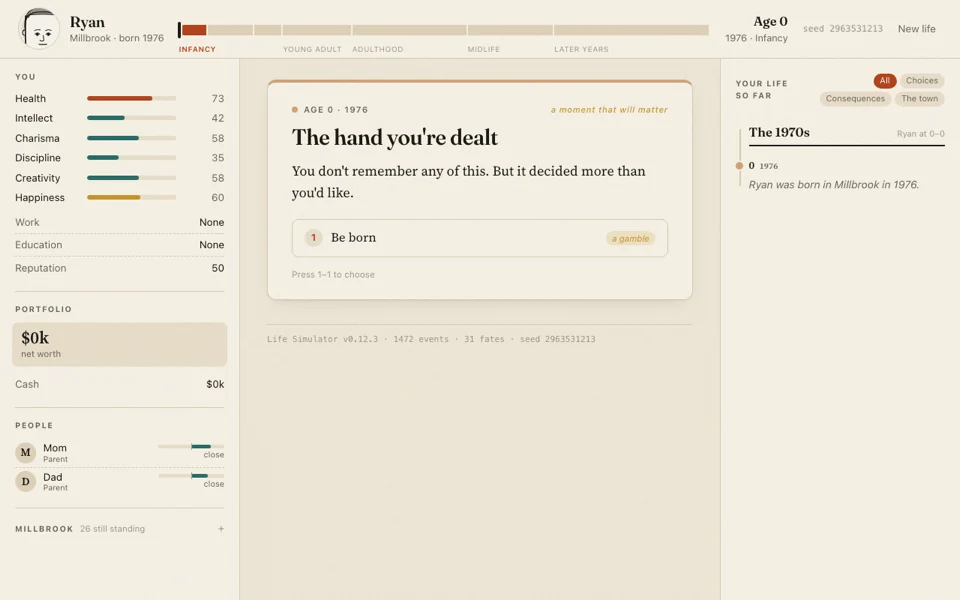Filter timeline by Choices
The height and width of the screenshot is (600, 960).
coord(921,80)
